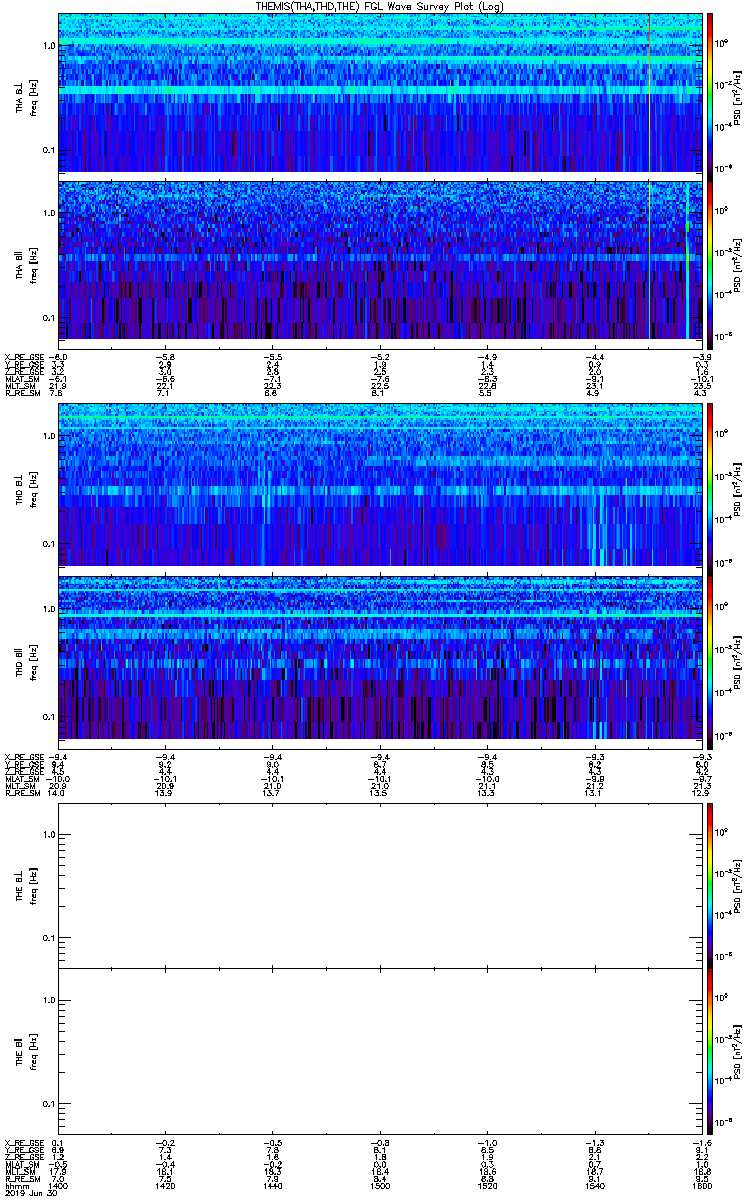Click the "1600" time tick label
This screenshot has height=1200, width=750.
(701, 1184)
